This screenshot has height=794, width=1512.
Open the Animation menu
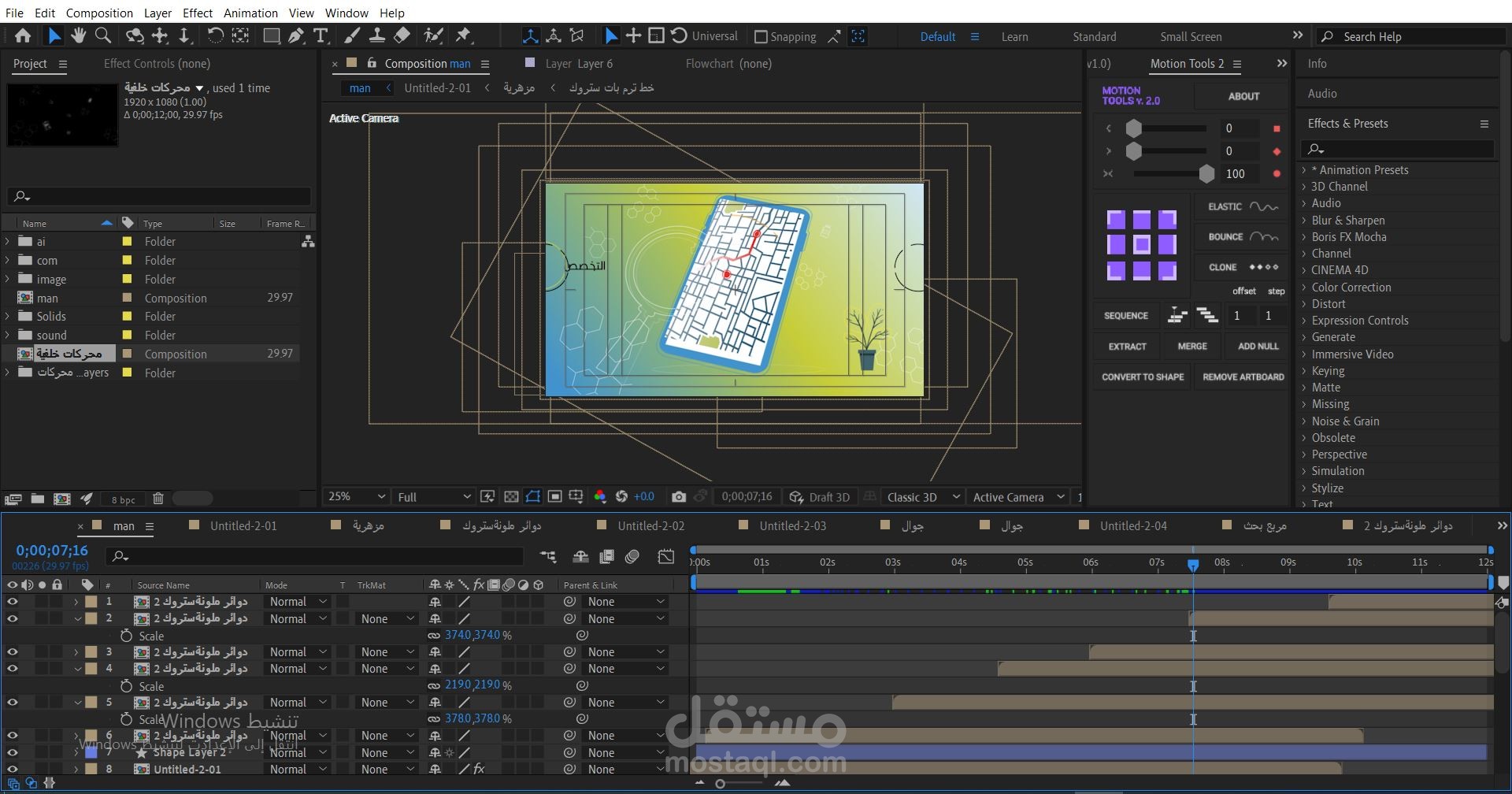pyautogui.click(x=250, y=13)
